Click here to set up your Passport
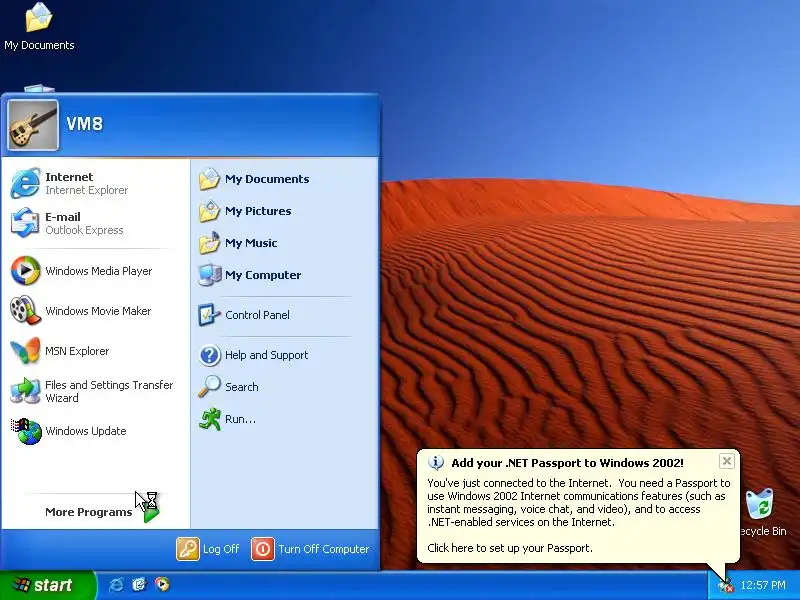Screen dimensions: 800x600 point(510,548)
